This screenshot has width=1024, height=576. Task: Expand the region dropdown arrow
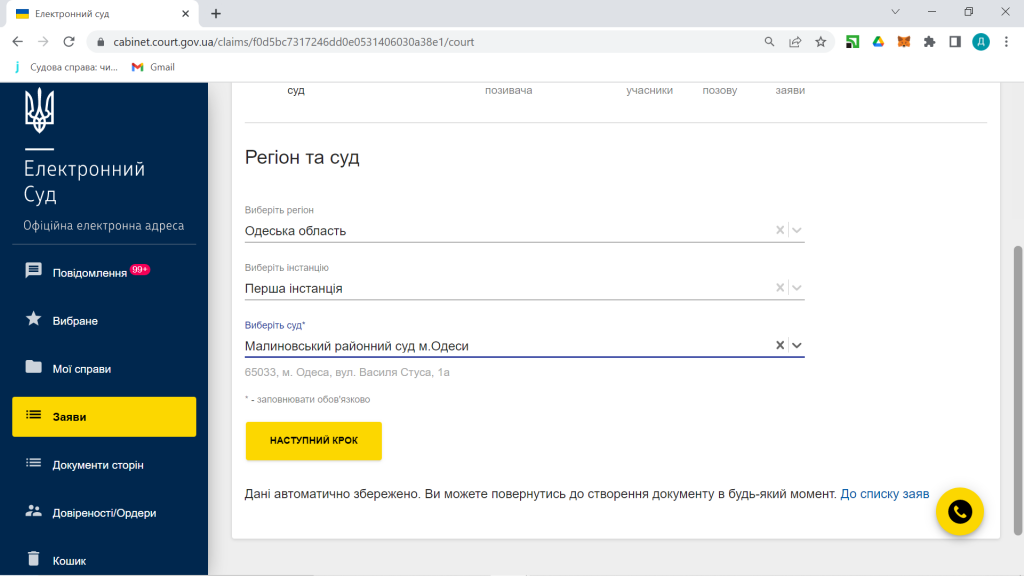point(797,230)
